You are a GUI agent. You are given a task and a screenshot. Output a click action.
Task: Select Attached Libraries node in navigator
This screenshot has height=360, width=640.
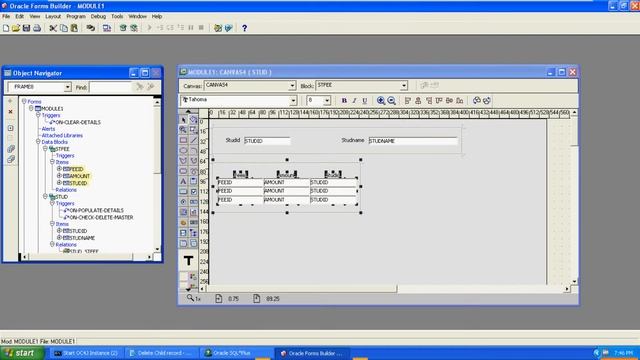(62, 135)
